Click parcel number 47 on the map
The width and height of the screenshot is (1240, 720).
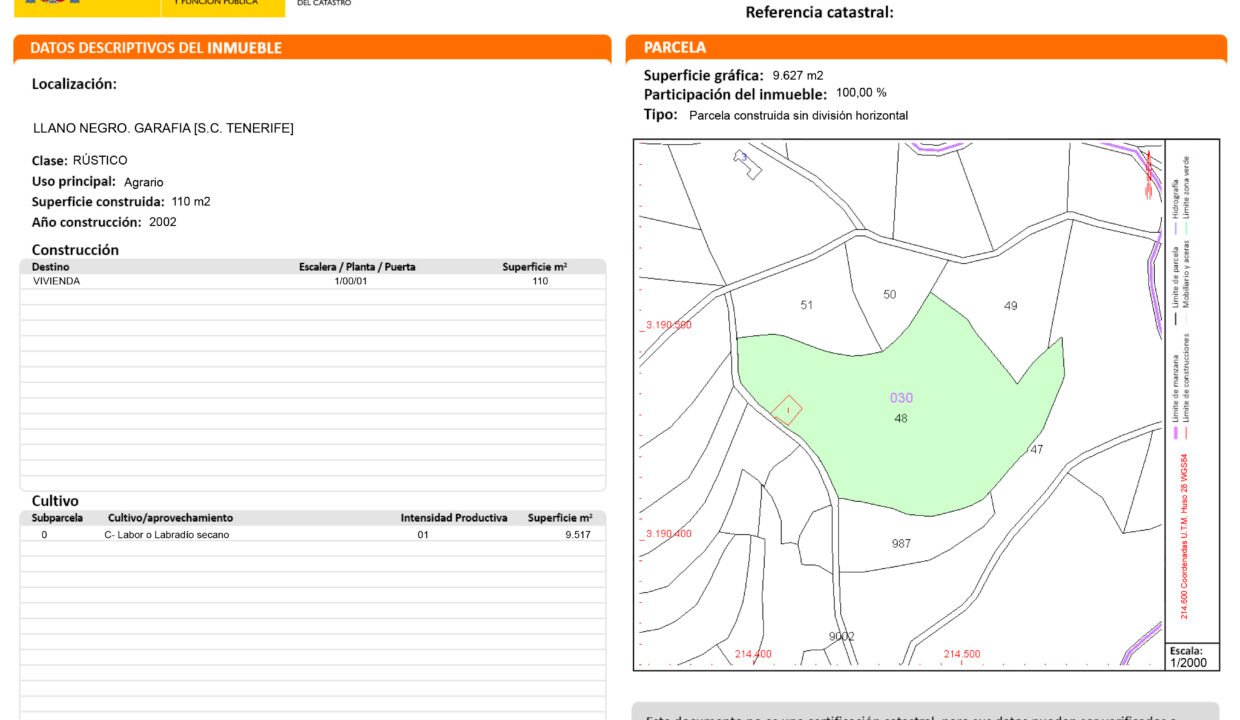click(1037, 450)
